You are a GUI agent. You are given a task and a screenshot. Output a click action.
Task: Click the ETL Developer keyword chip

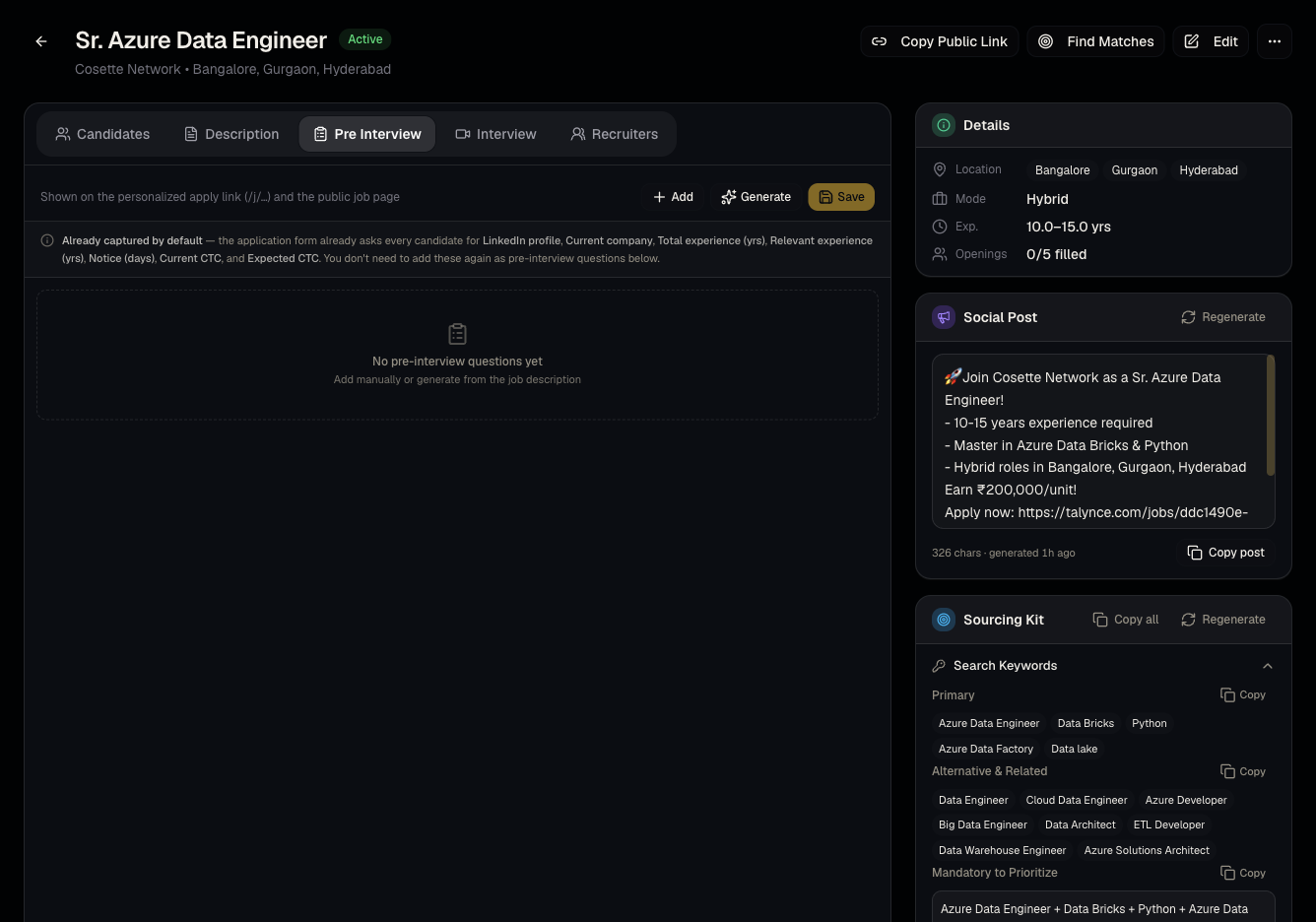pyautogui.click(x=1169, y=825)
